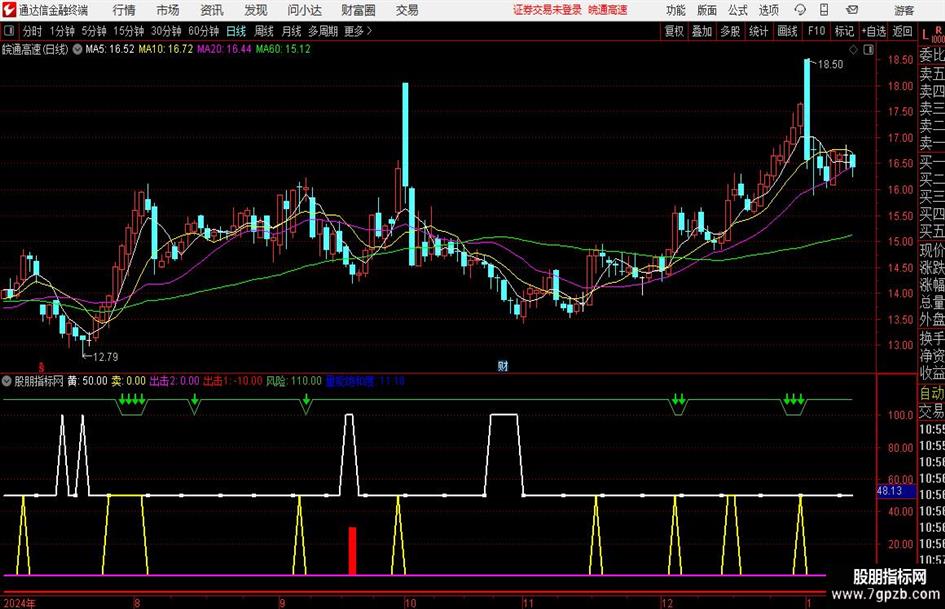The height and width of the screenshot is (609, 945).
Task: Open the customer service headset icon
Action: click(800, 10)
